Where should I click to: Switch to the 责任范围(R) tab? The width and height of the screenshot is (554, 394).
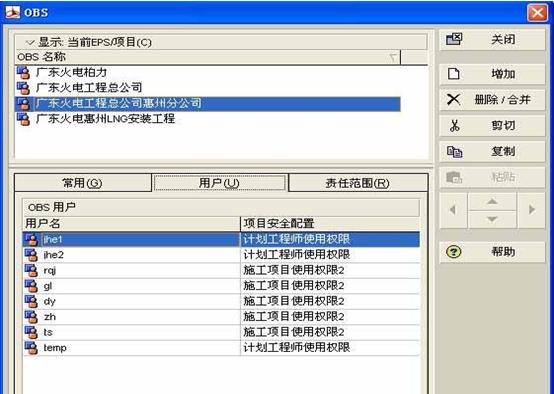[x=358, y=183]
